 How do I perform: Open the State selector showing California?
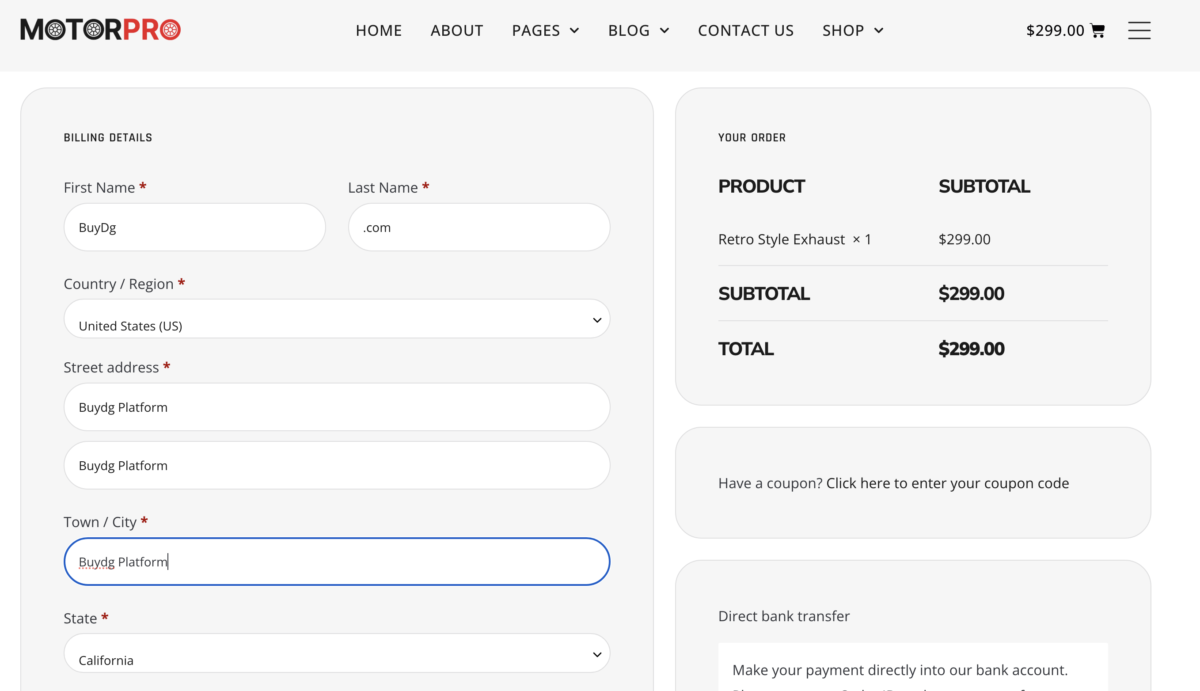point(337,653)
